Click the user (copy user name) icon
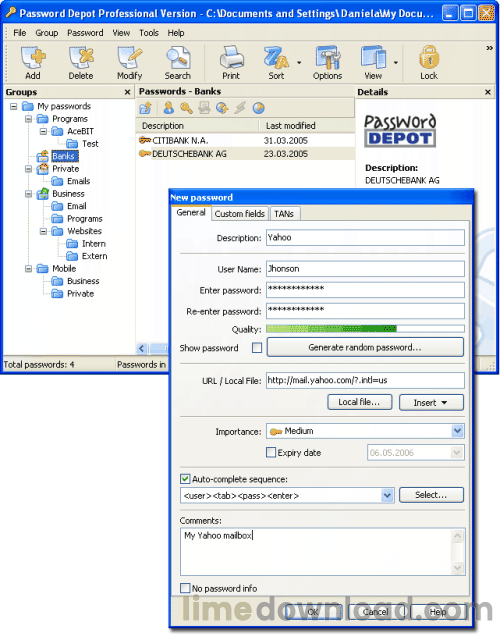500x640 pixels. coord(168,108)
